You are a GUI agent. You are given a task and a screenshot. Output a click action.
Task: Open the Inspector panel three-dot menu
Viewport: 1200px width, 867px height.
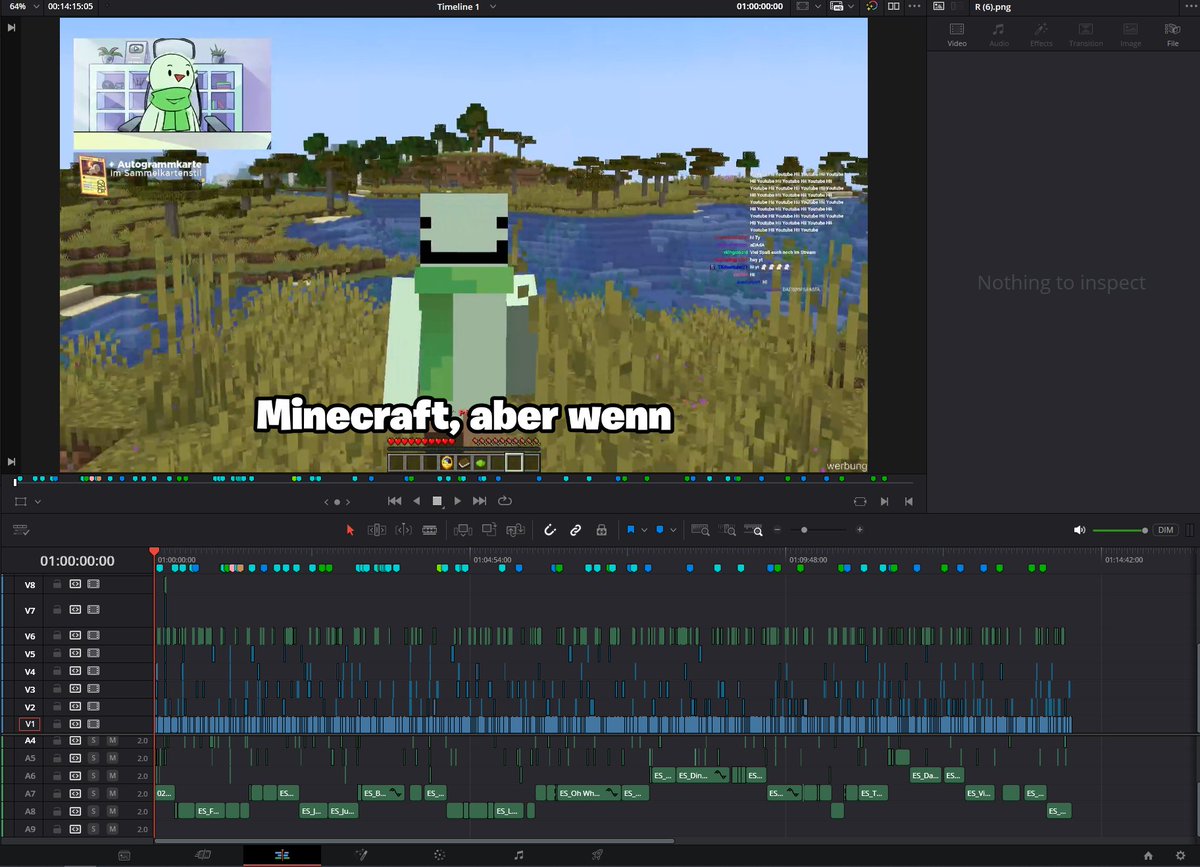tap(1189, 6)
